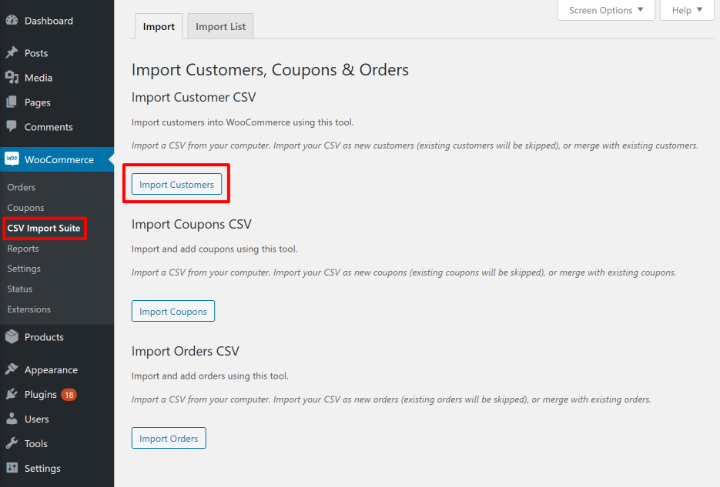Click the Posts pushpin icon
Screen dimensions: 720x487
click(x=12, y=53)
